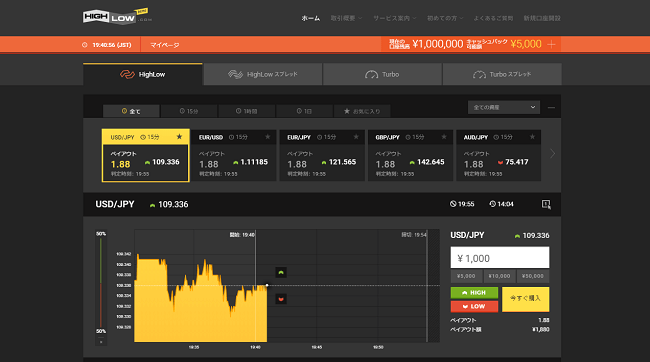Viewport: 650px width, 362px height.
Task: Collapse the asset panel with minus icon
Action: (x=551, y=108)
